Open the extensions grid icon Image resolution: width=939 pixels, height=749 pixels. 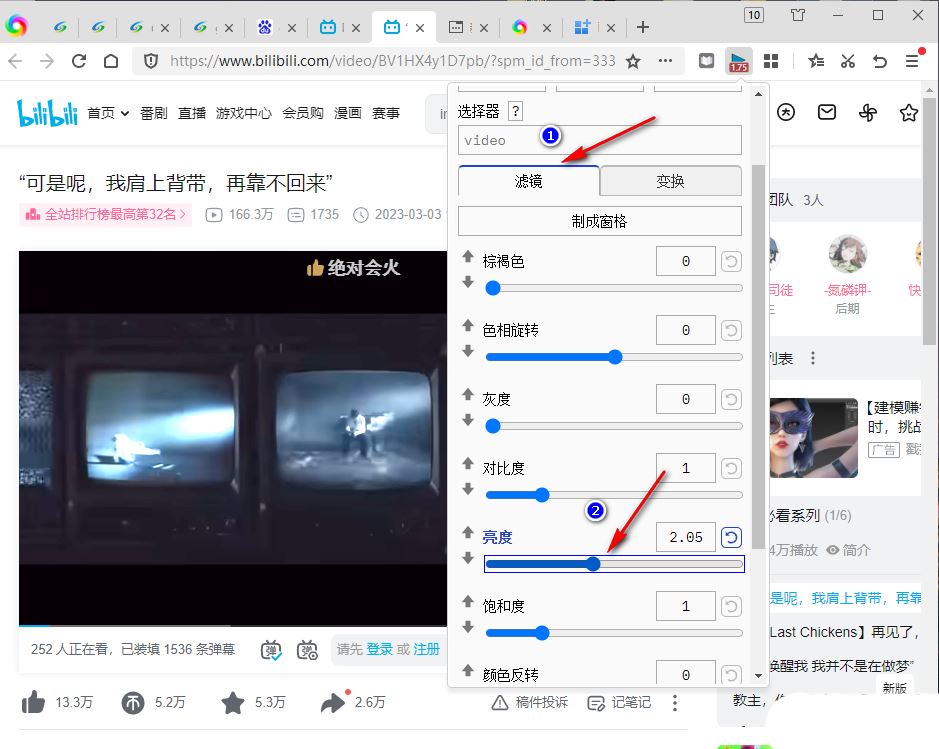click(x=771, y=61)
